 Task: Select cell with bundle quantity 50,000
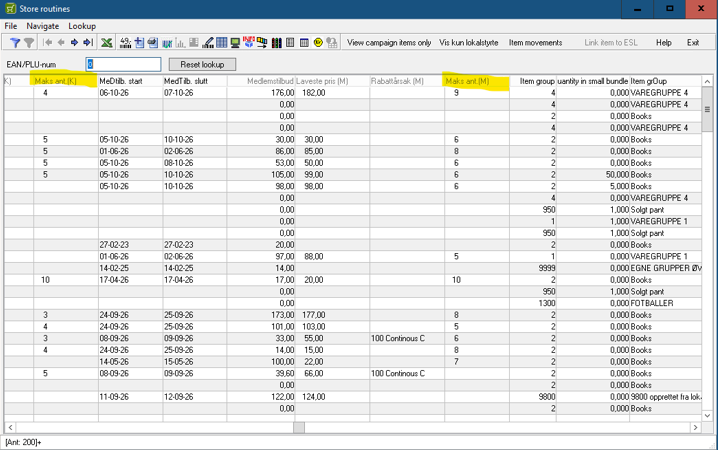tap(593, 174)
